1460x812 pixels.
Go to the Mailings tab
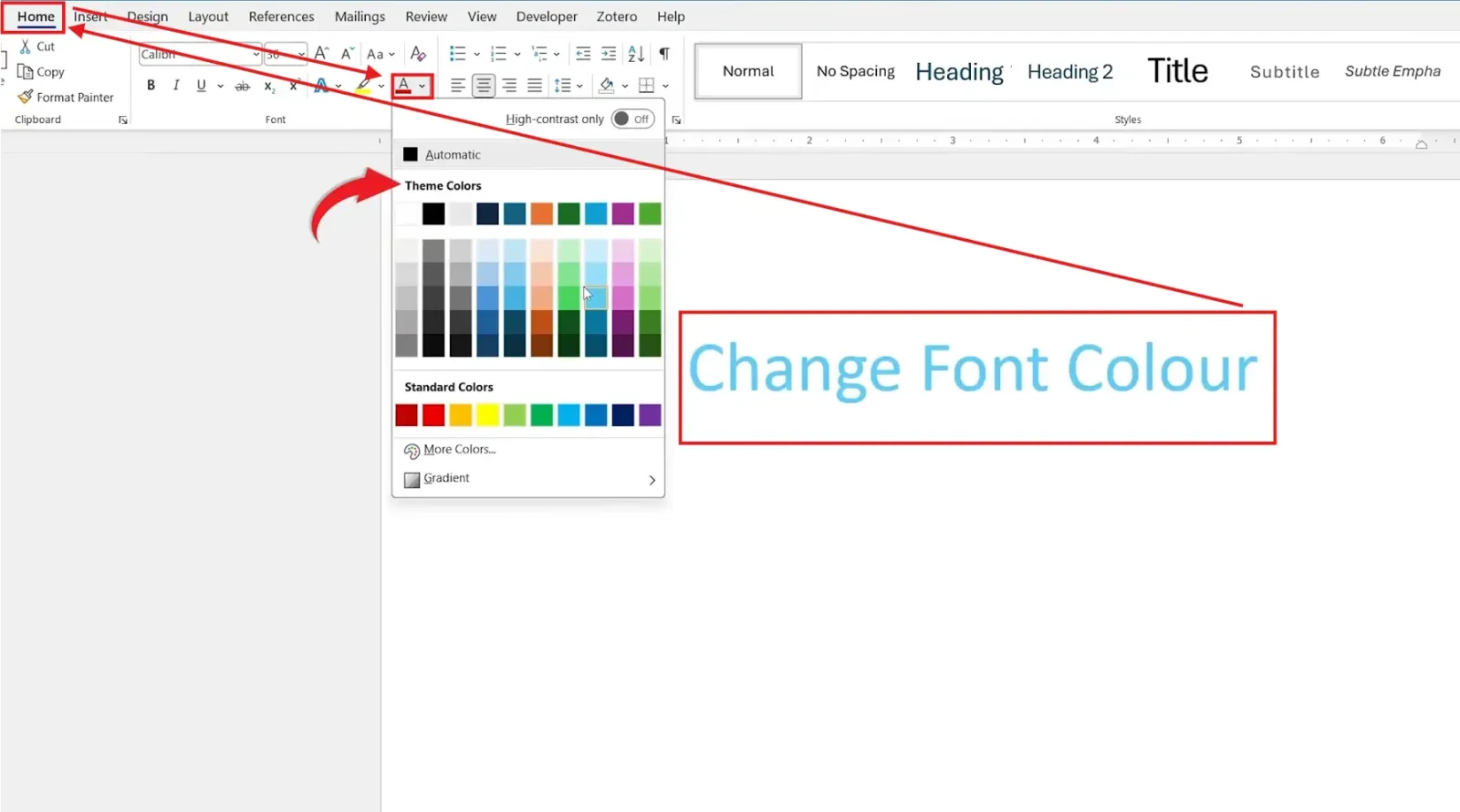tap(360, 16)
